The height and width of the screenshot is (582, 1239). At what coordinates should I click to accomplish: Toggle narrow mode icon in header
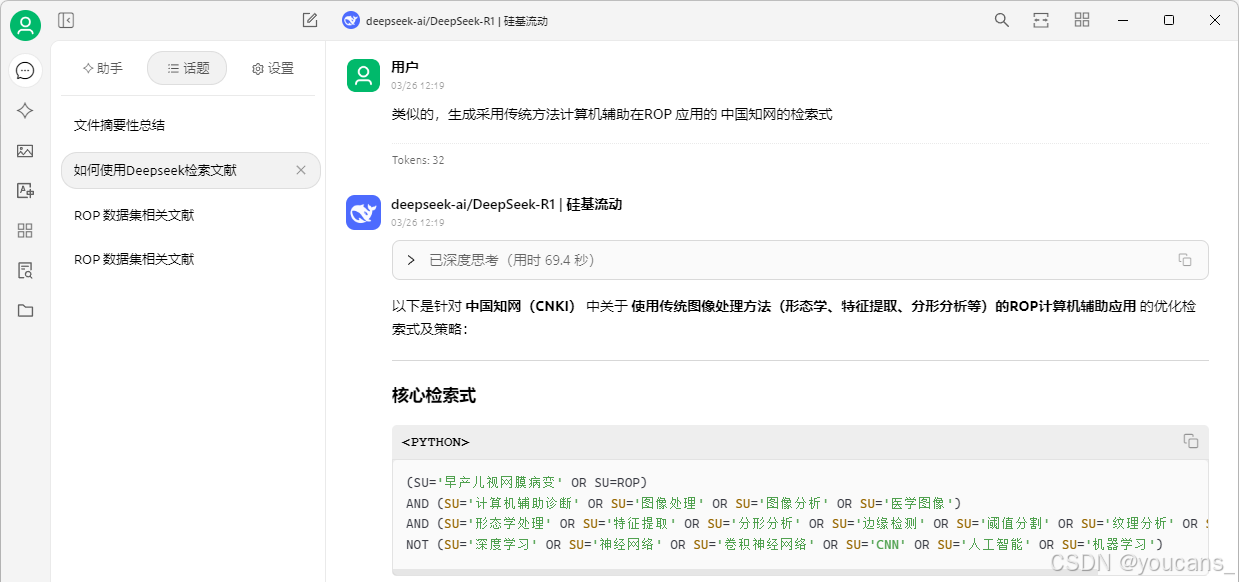(1041, 20)
